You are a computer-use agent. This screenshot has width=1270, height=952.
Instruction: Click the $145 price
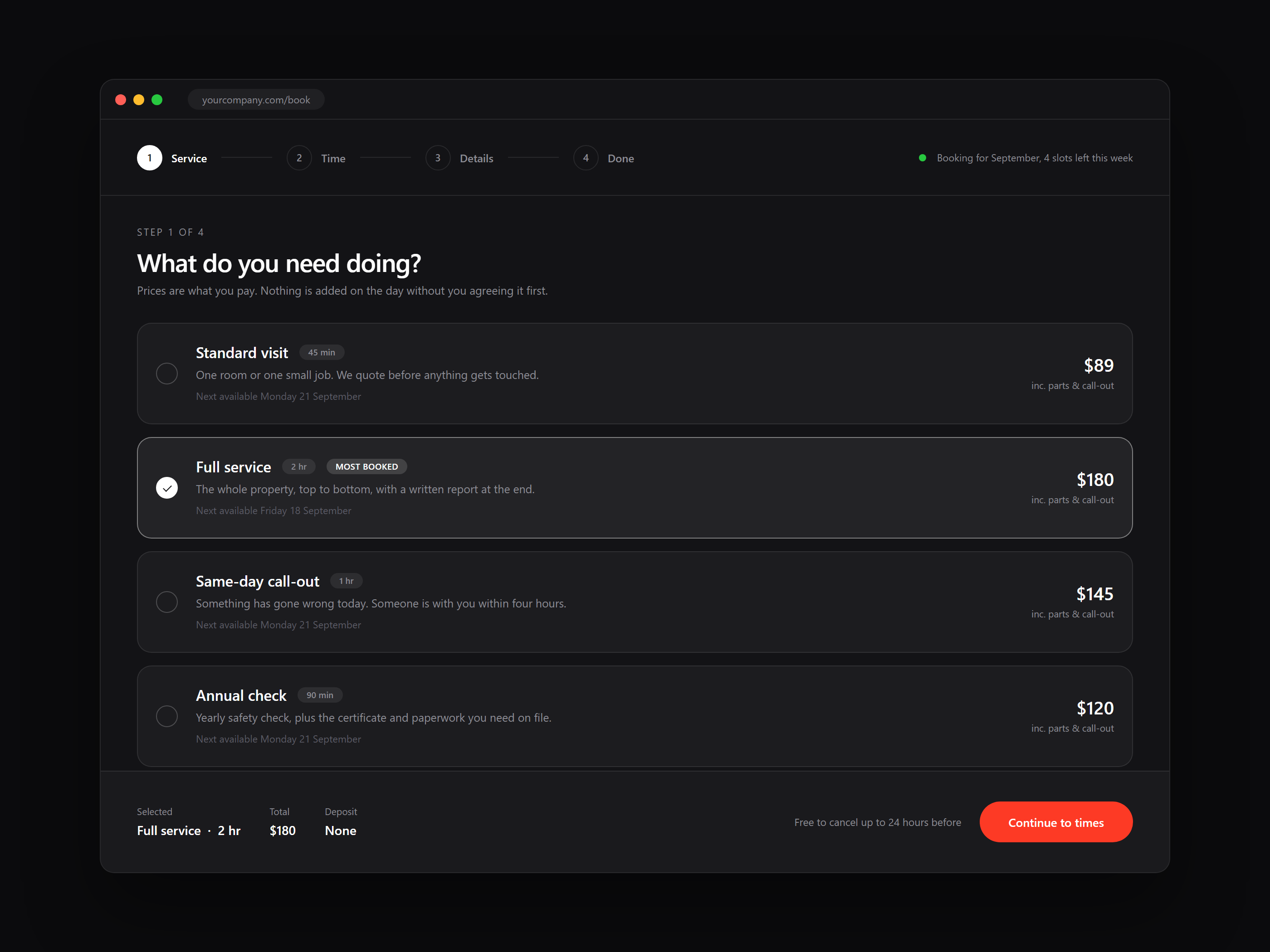click(x=1095, y=593)
